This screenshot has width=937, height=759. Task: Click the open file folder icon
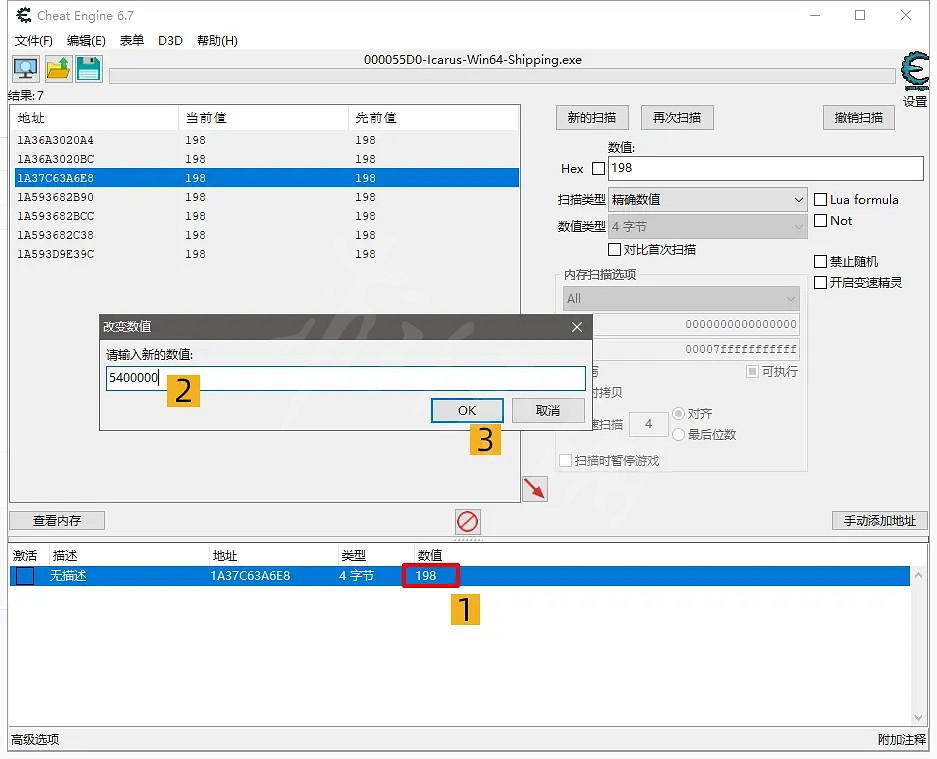click(x=57, y=69)
